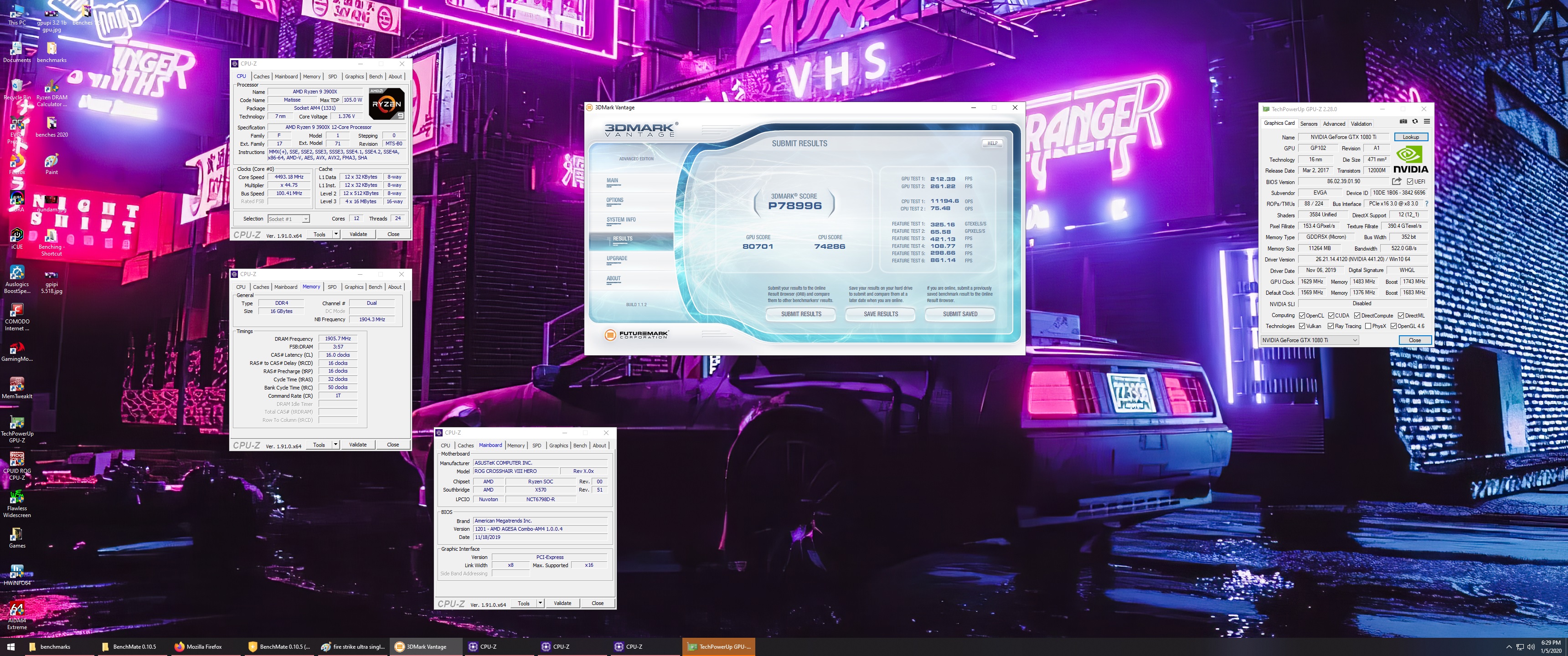This screenshot has height=656, width=1568.
Task: Enable the PhysX checkbox
Action: coord(1368,326)
